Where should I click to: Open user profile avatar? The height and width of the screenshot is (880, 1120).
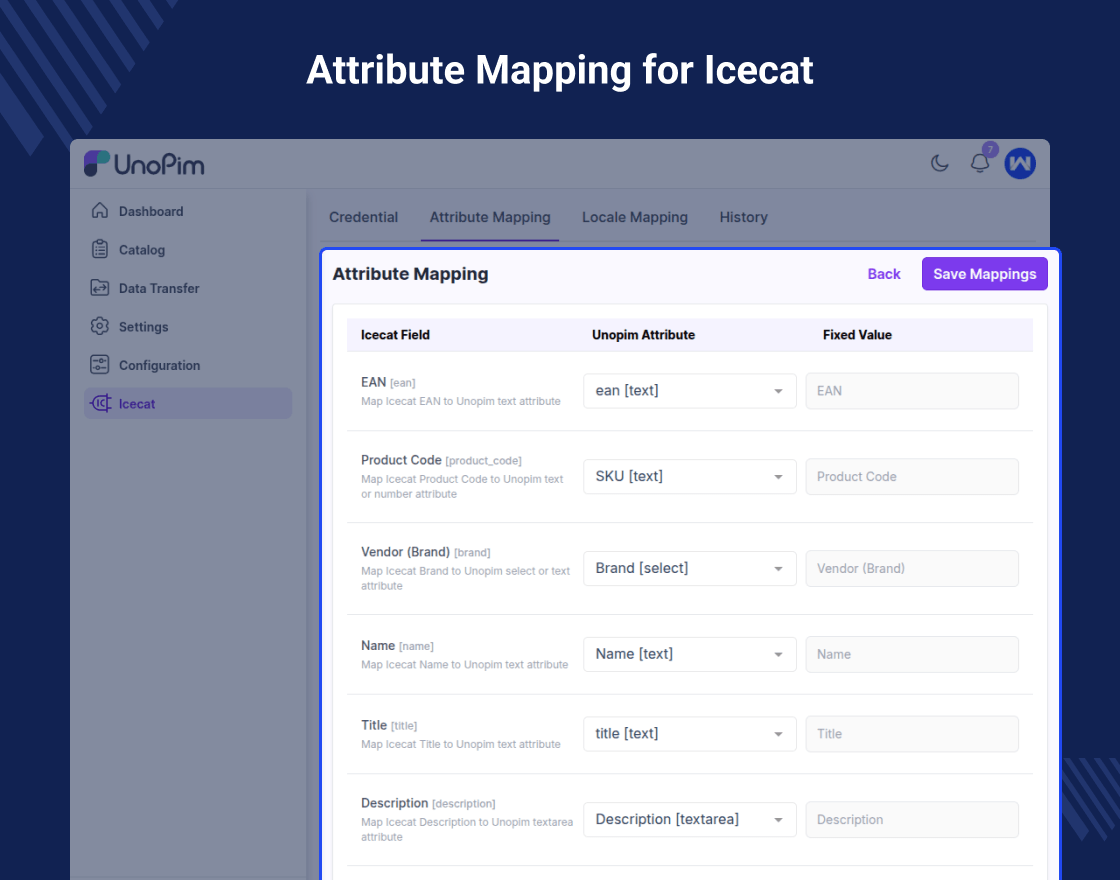point(1020,164)
